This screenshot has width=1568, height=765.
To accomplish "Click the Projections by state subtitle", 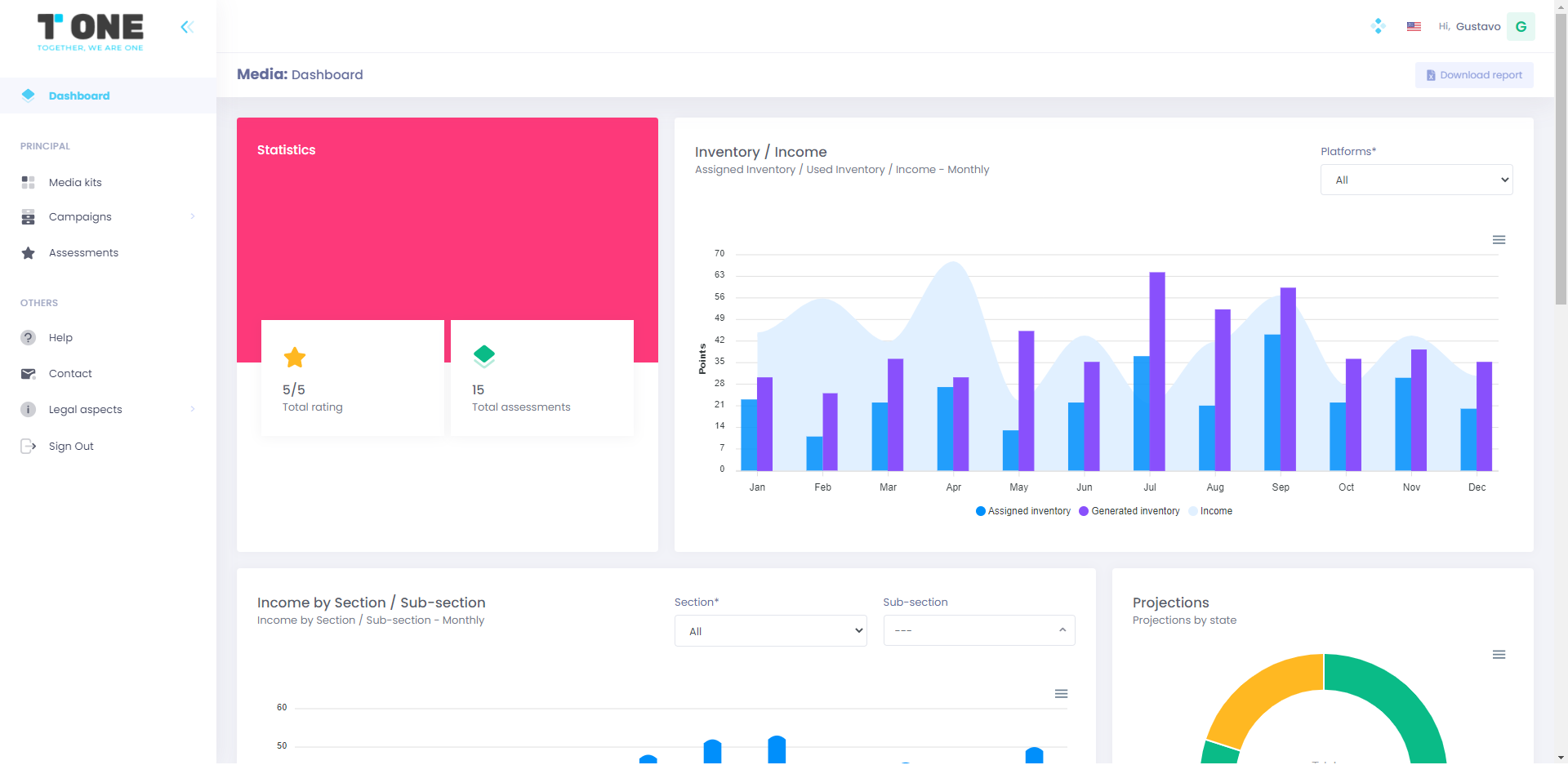I will 1184,620.
